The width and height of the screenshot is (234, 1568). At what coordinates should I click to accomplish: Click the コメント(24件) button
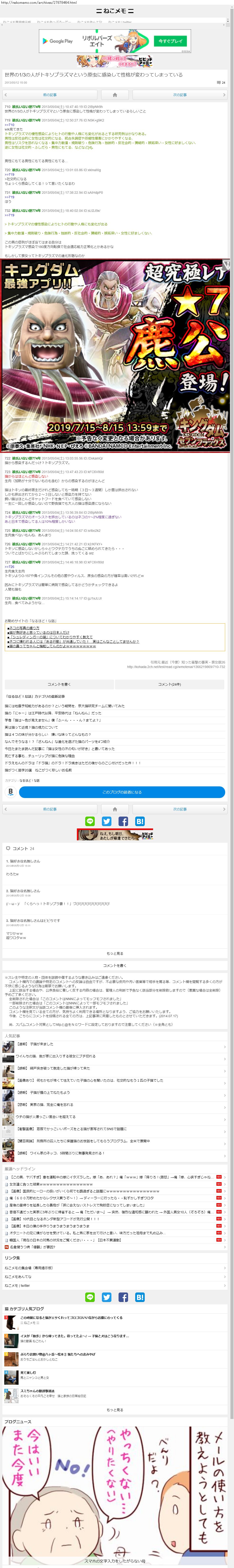(169, 685)
